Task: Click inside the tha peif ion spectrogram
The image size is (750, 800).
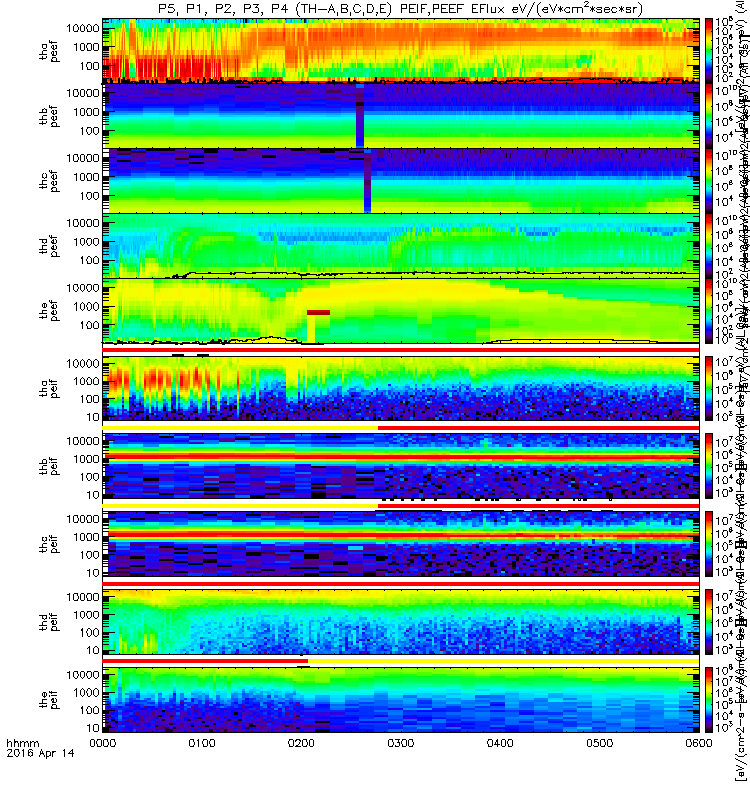Action: (401, 388)
